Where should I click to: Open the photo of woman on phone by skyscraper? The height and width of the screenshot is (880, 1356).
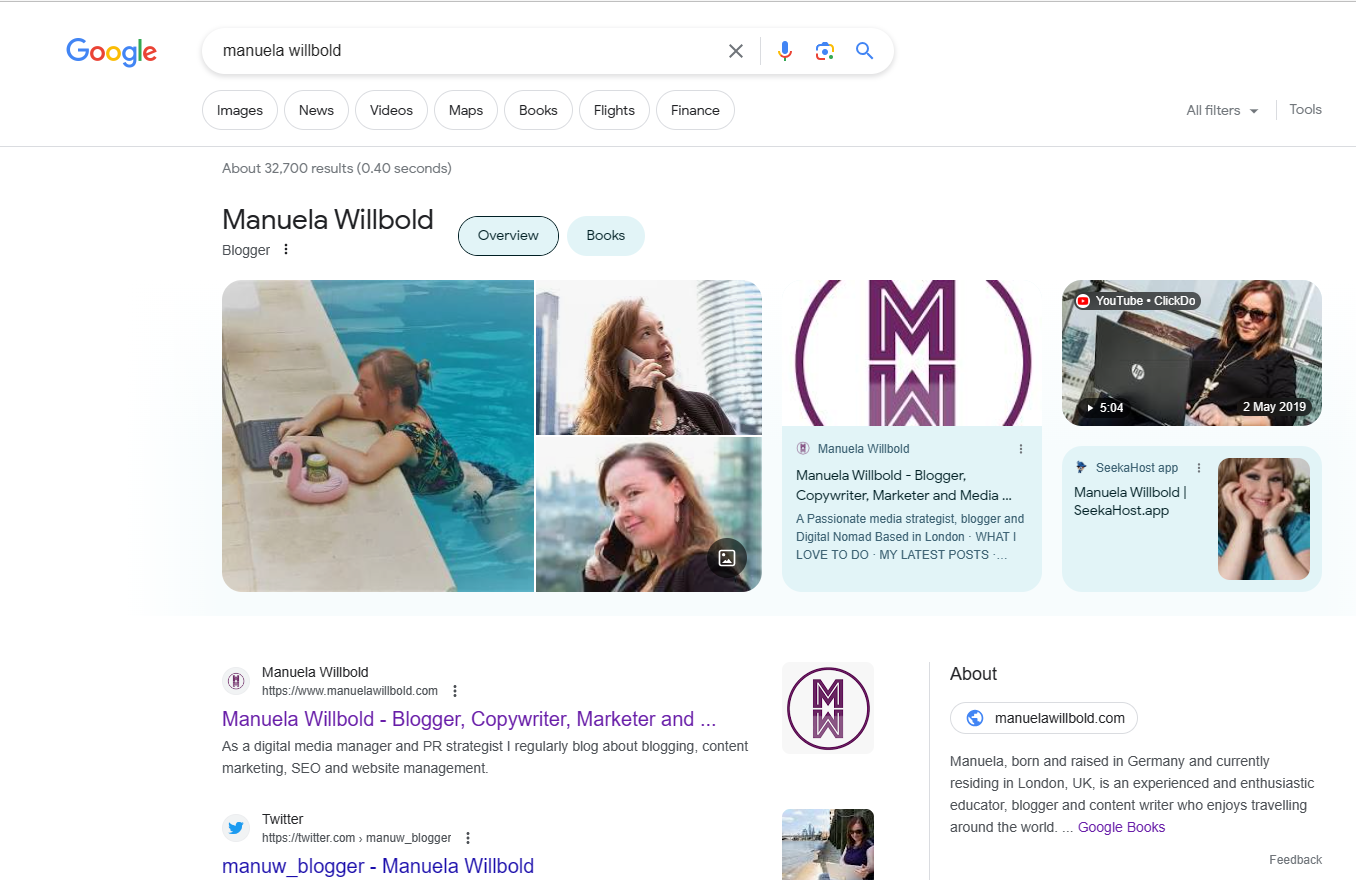pyautogui.click(x=649, y=357)
